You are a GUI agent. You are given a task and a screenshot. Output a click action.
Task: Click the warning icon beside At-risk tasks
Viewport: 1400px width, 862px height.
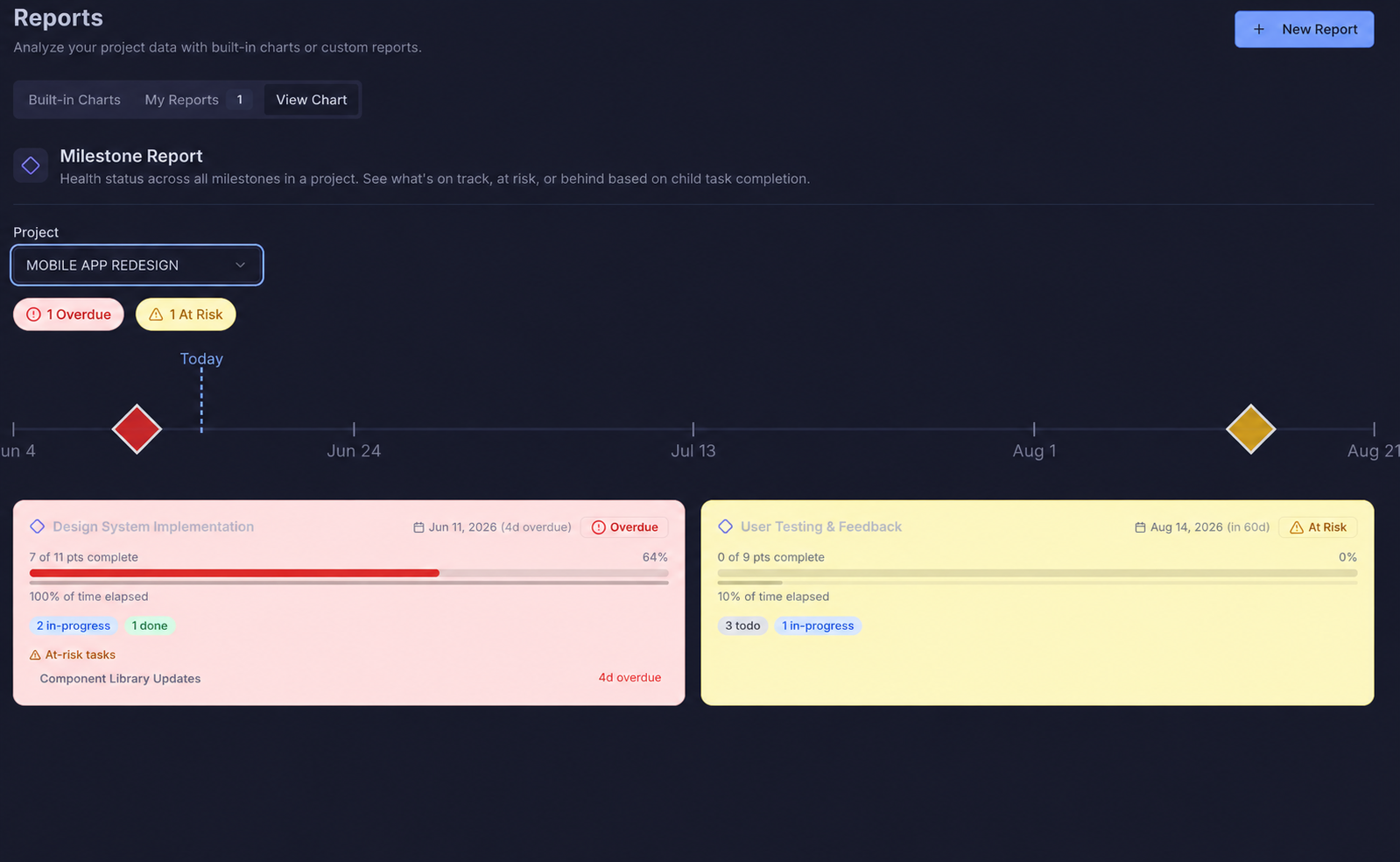tap(35, 655)
